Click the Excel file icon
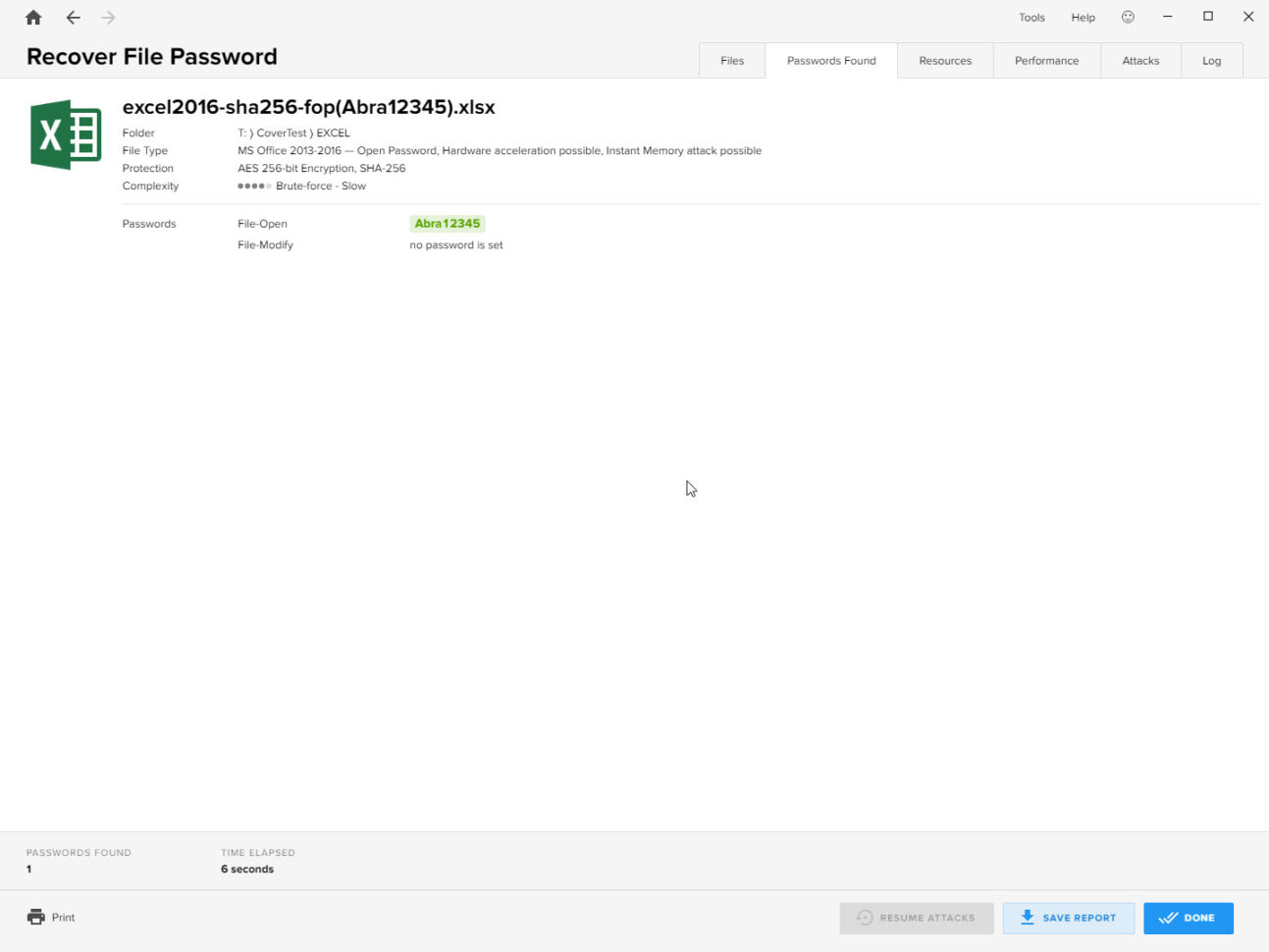 (65, 134)
